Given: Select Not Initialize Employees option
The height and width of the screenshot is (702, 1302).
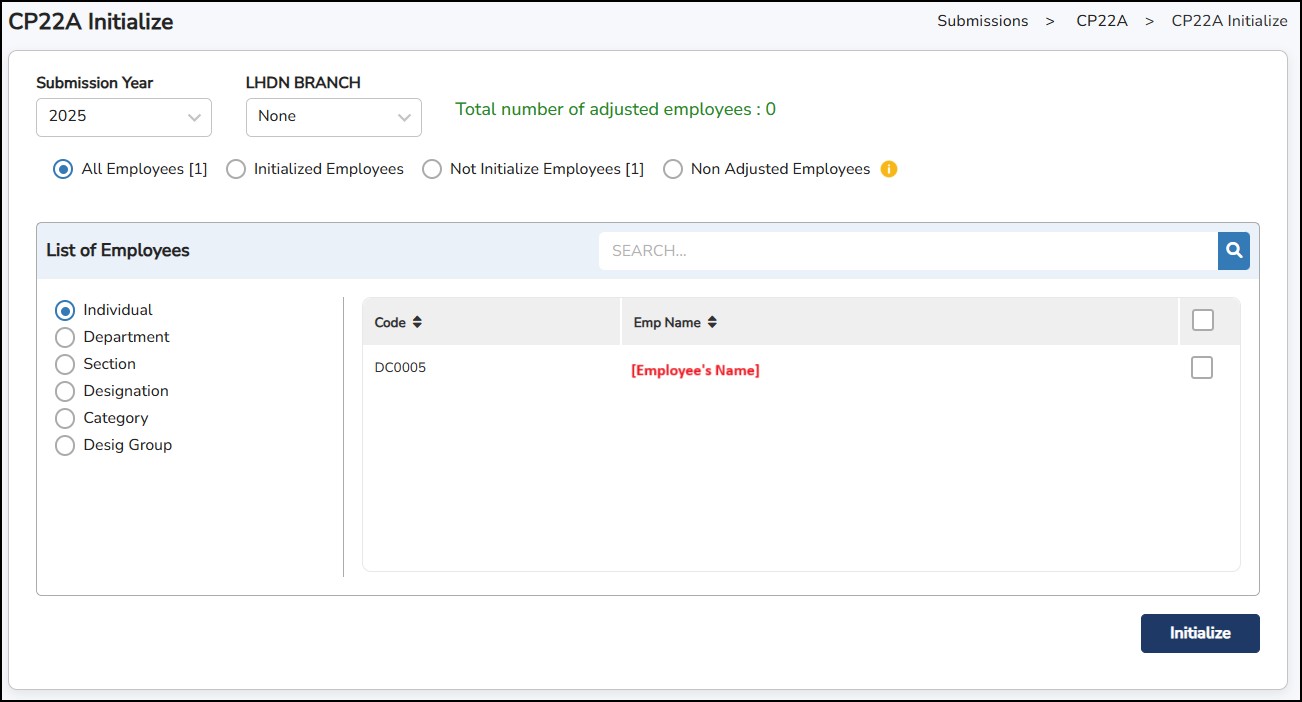Looking at the screenshot, I should [432, 169].
